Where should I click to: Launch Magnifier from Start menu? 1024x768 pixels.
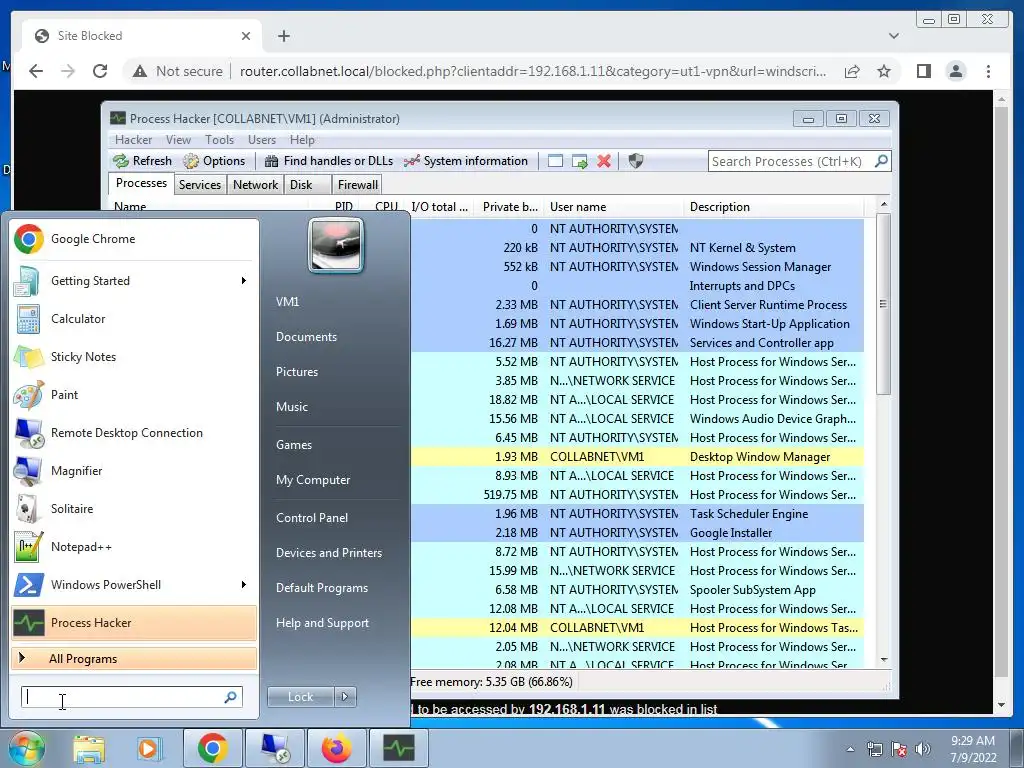tap(133, 470)
